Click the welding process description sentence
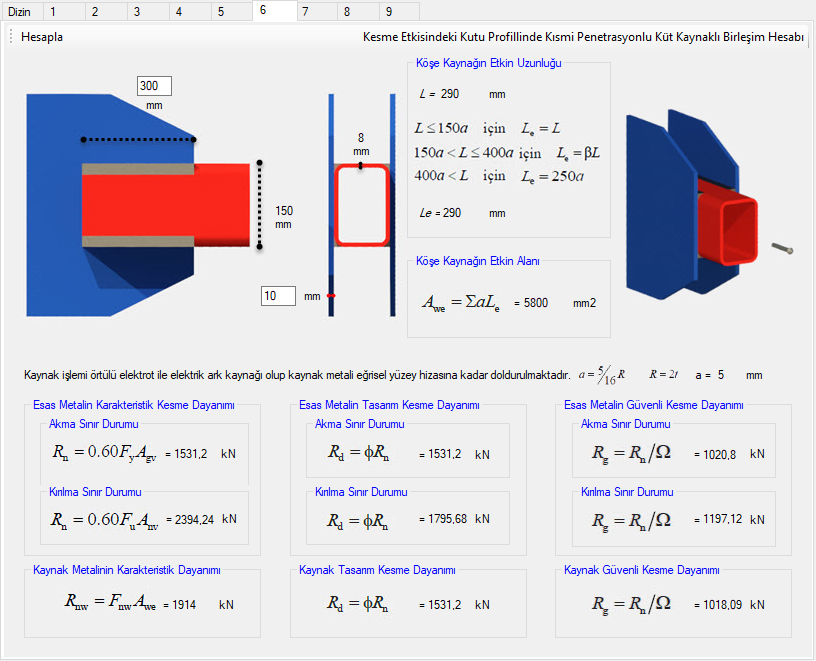 (x=297, y=375)
